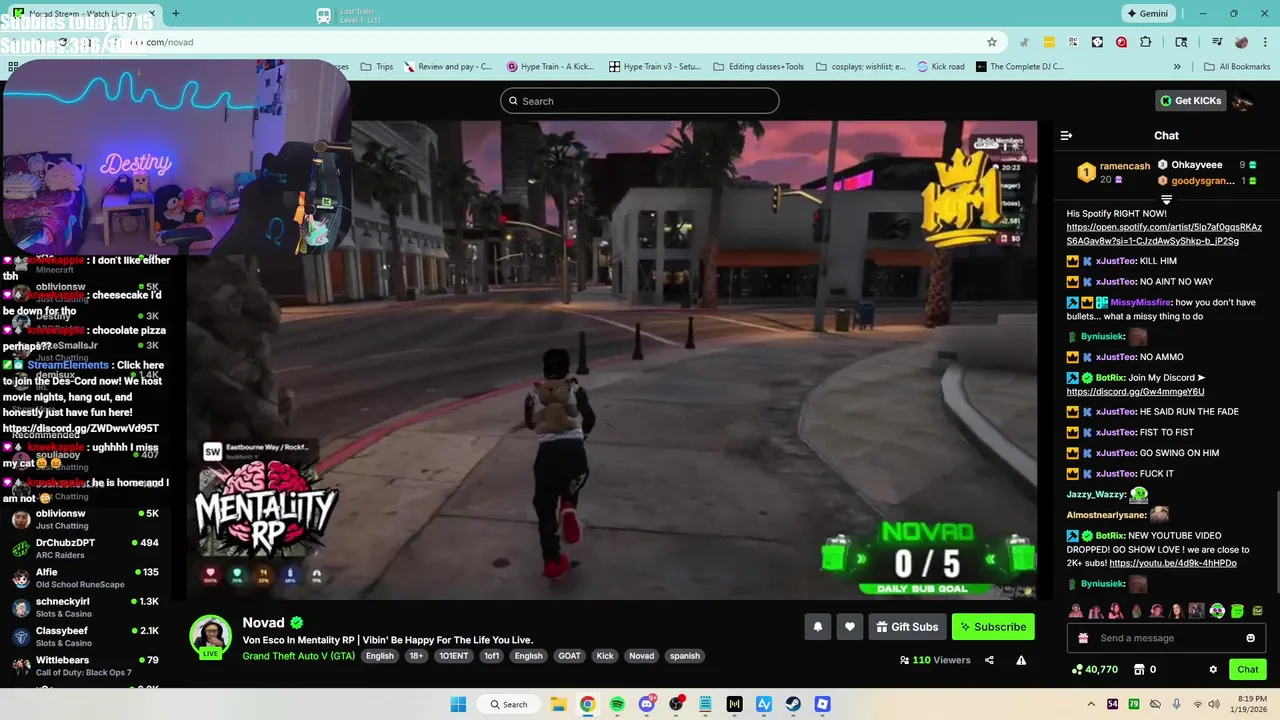Click Almostnearlysane username in chat
Image resolution: width=1280 pixels, height=720 pixels.
(1106, 515)
